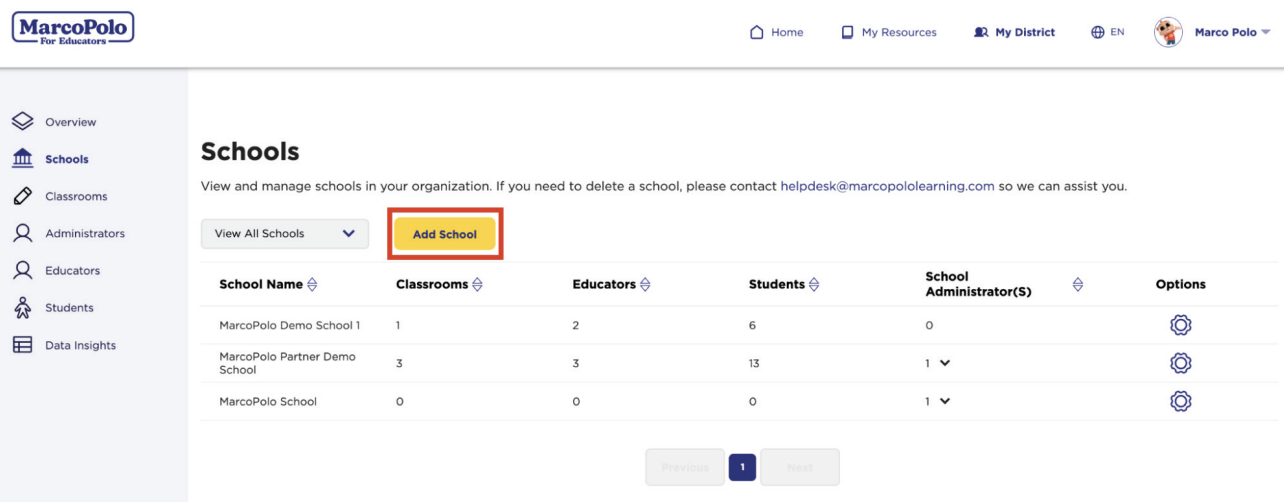
Task: Click the Next pagination button
Action: click(800, 467)
